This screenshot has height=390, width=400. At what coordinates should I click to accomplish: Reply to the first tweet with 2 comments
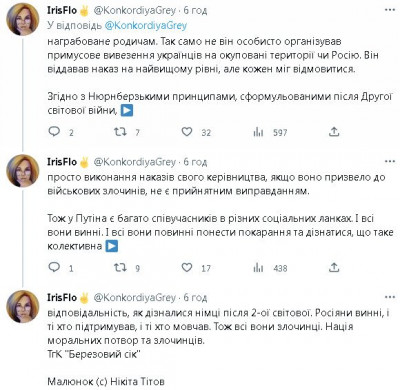click(x=54, y=132)
